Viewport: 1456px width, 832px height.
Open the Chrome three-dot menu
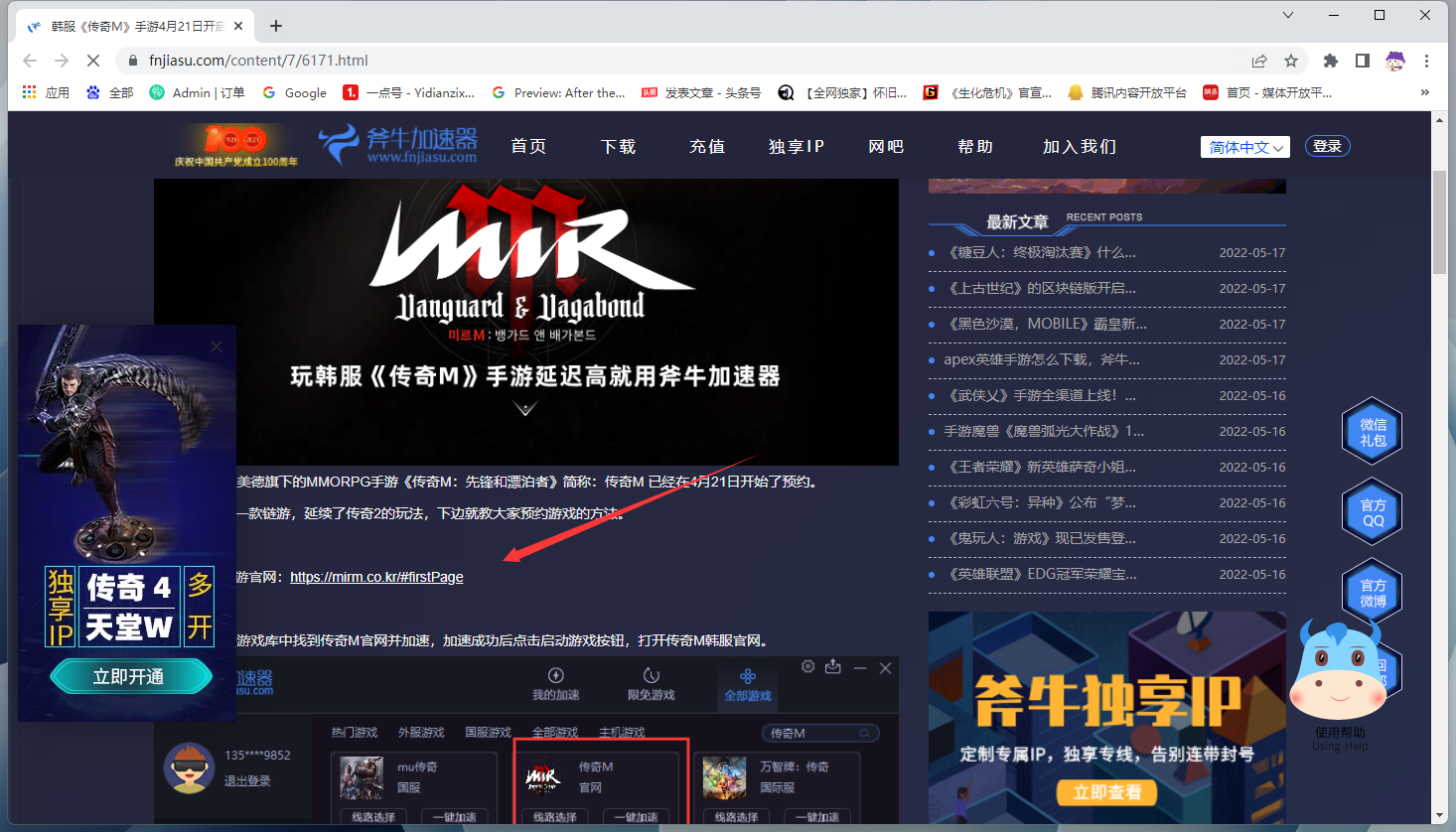pyautogui.click(x=1426, y=61)
